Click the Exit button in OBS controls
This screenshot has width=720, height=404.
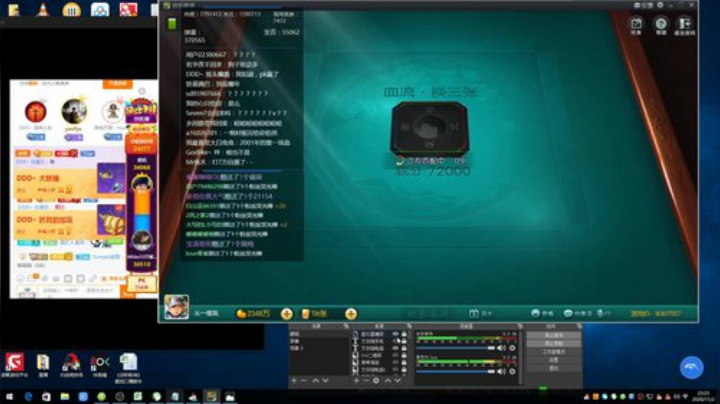(553, 368)
